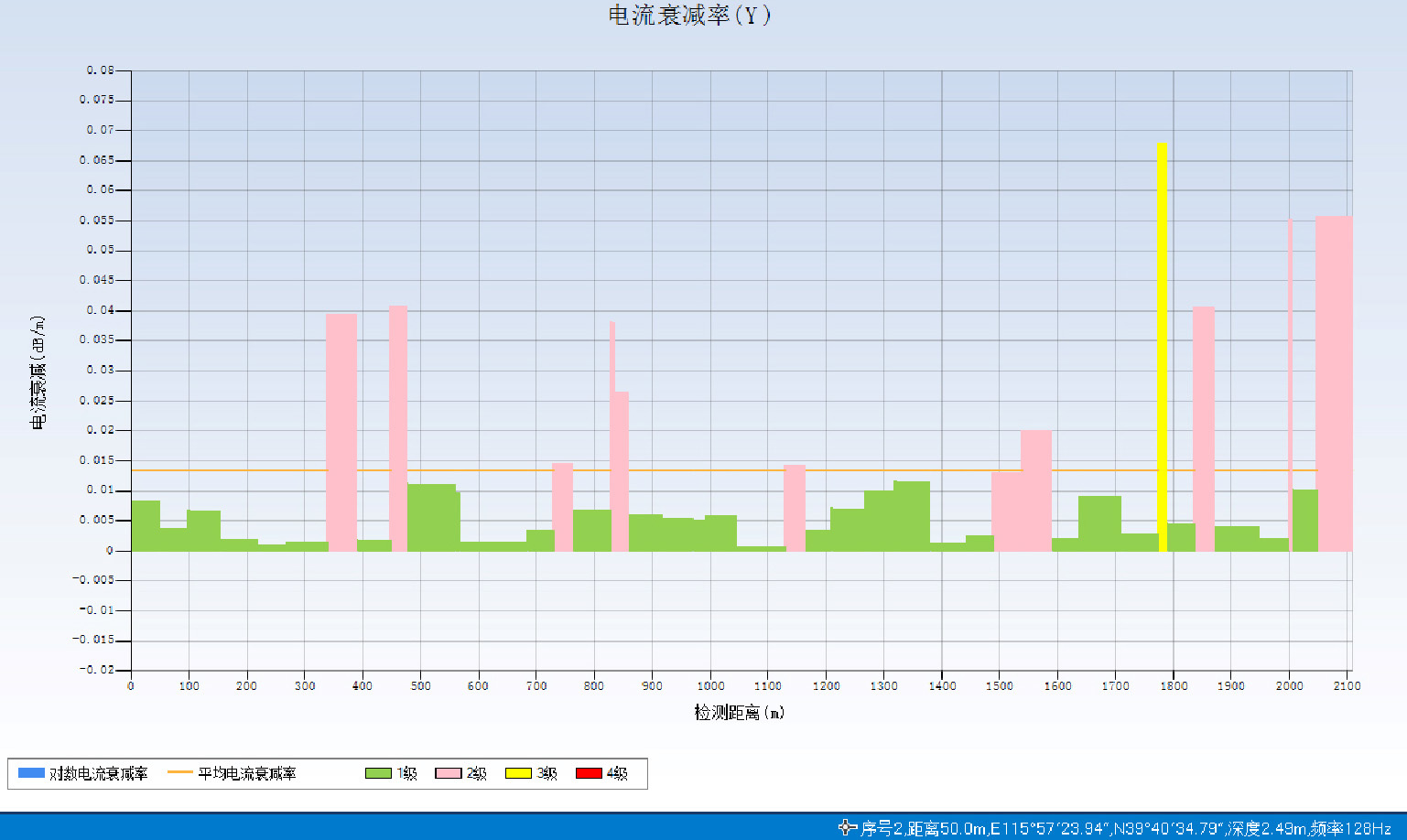
Task: Click the pink bar near 350m
Action: [x=341, y=432]
